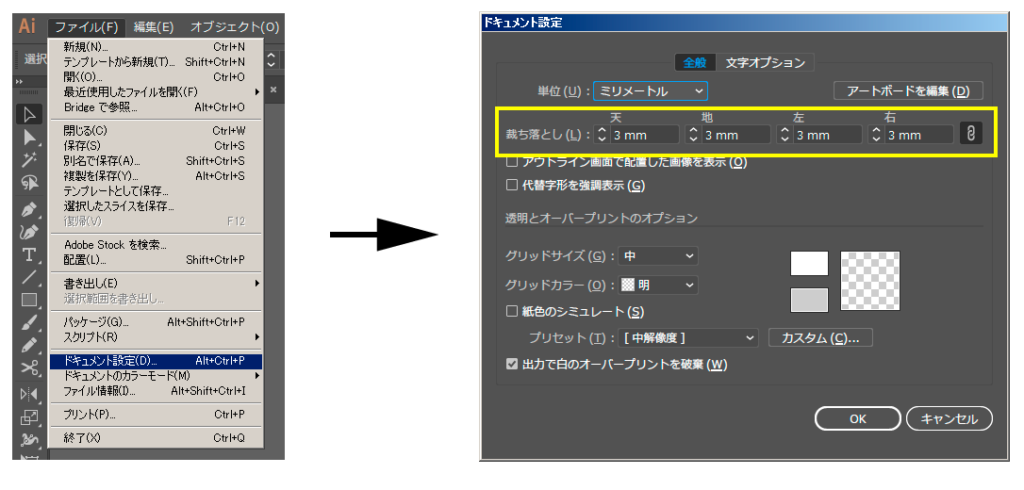Select the Curvature tool
This screenshot has height=490, width=1024.
coord(29,233)
